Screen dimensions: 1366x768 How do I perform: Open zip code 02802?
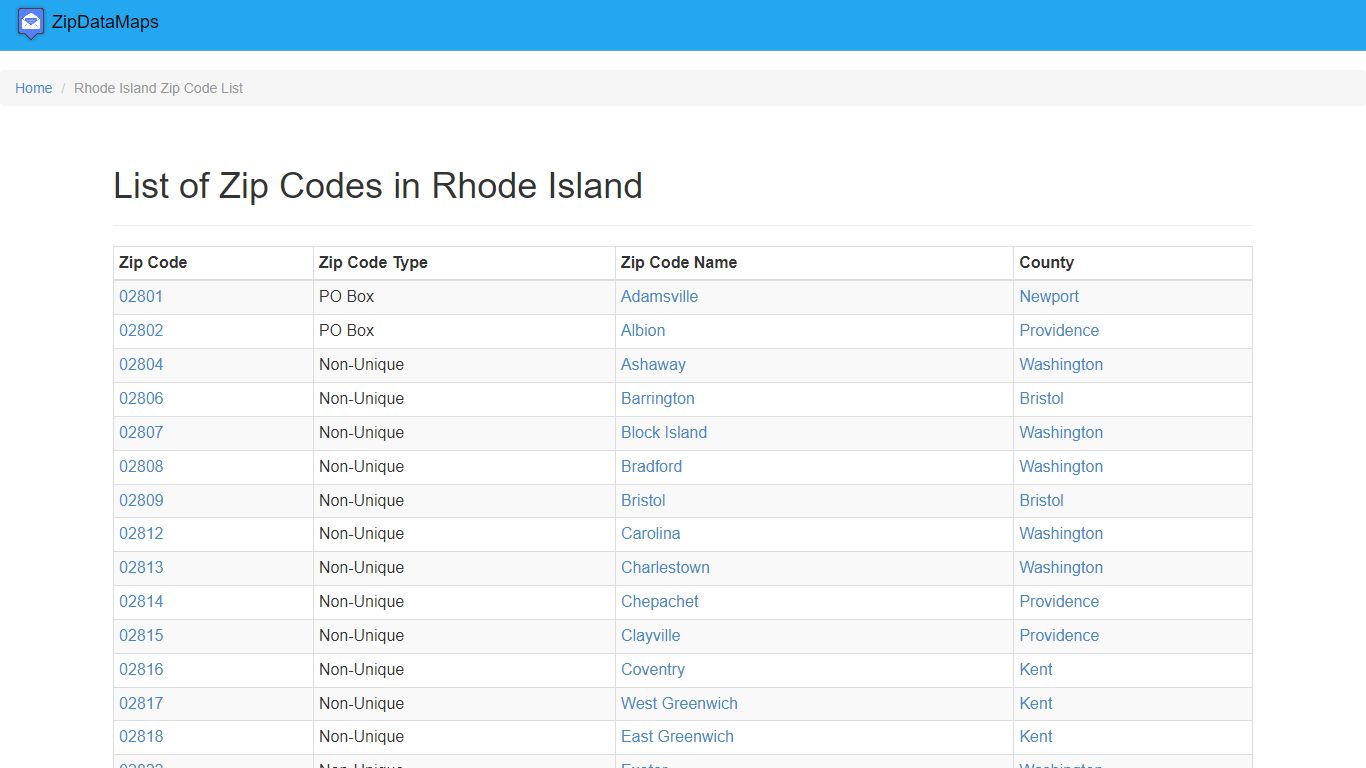[x=141, y=331]
